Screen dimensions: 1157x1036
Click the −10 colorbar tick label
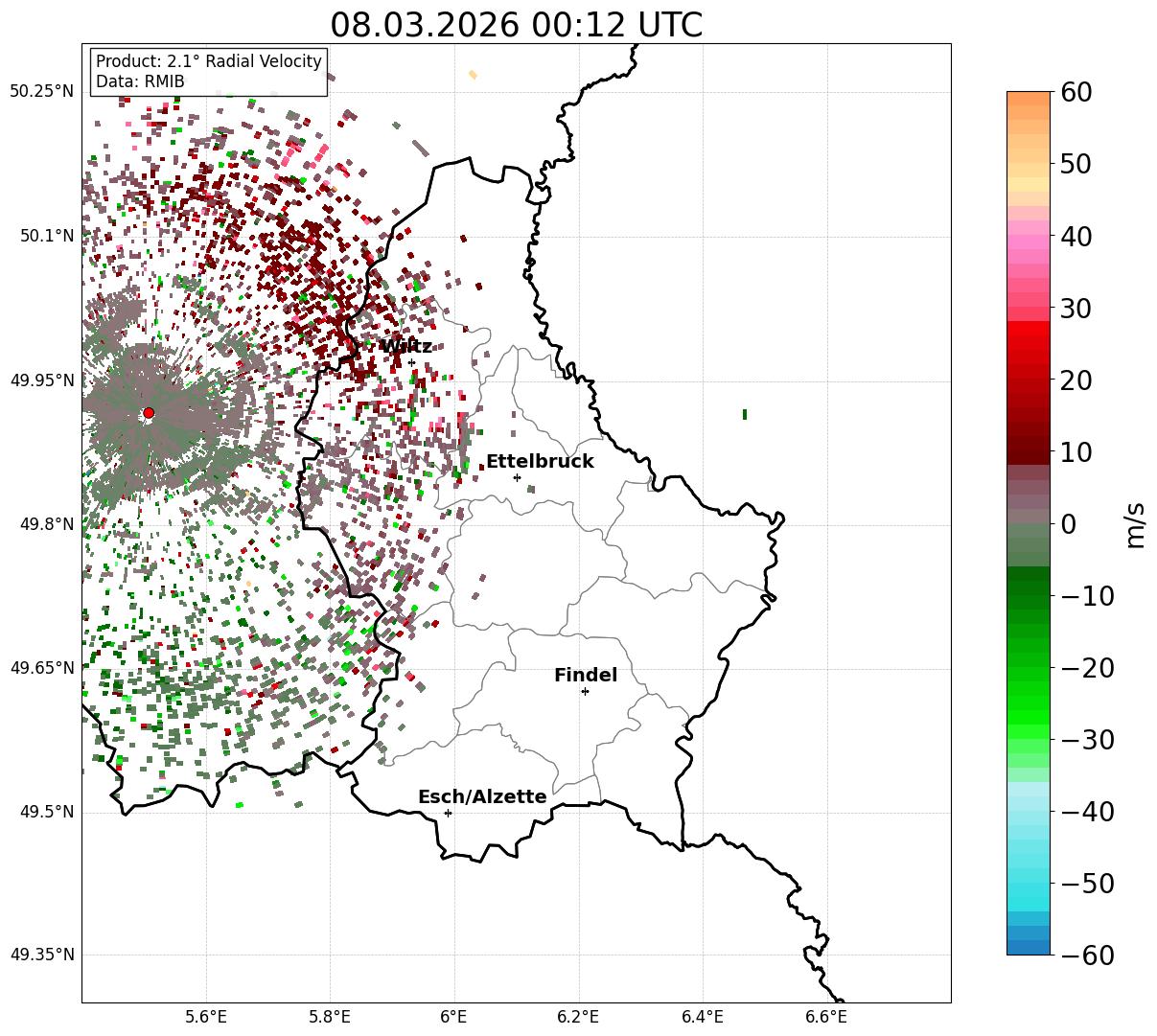(x=1088, y=596)
